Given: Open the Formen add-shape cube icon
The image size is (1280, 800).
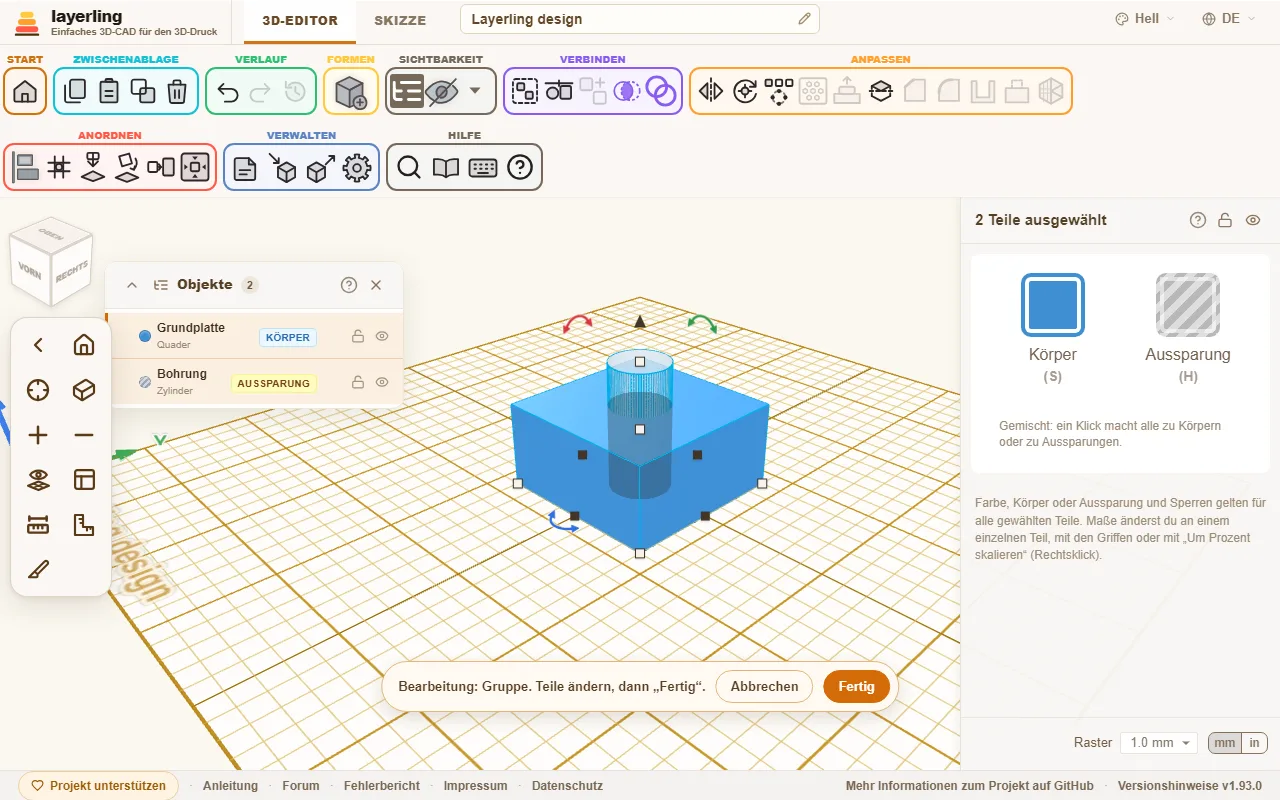Looking at the screenshot, I should pos(351,91).
